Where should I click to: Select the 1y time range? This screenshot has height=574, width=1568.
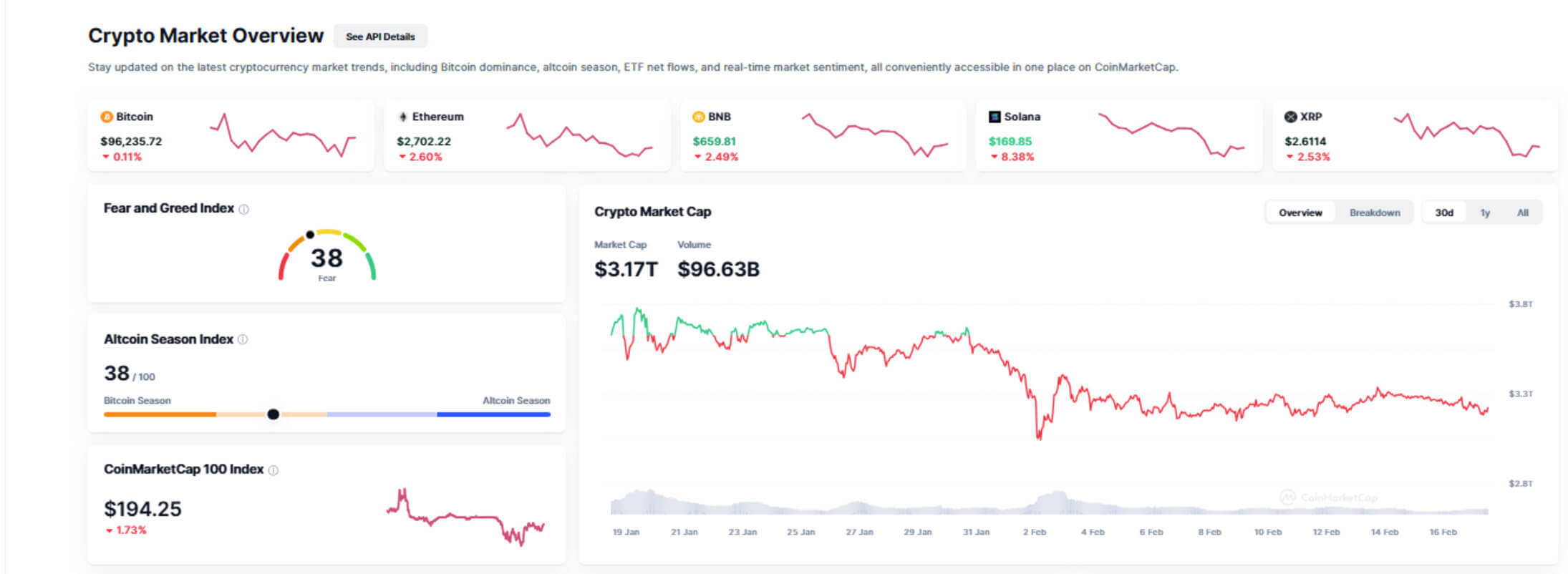pyautogui.click(x=1485, y=213)
